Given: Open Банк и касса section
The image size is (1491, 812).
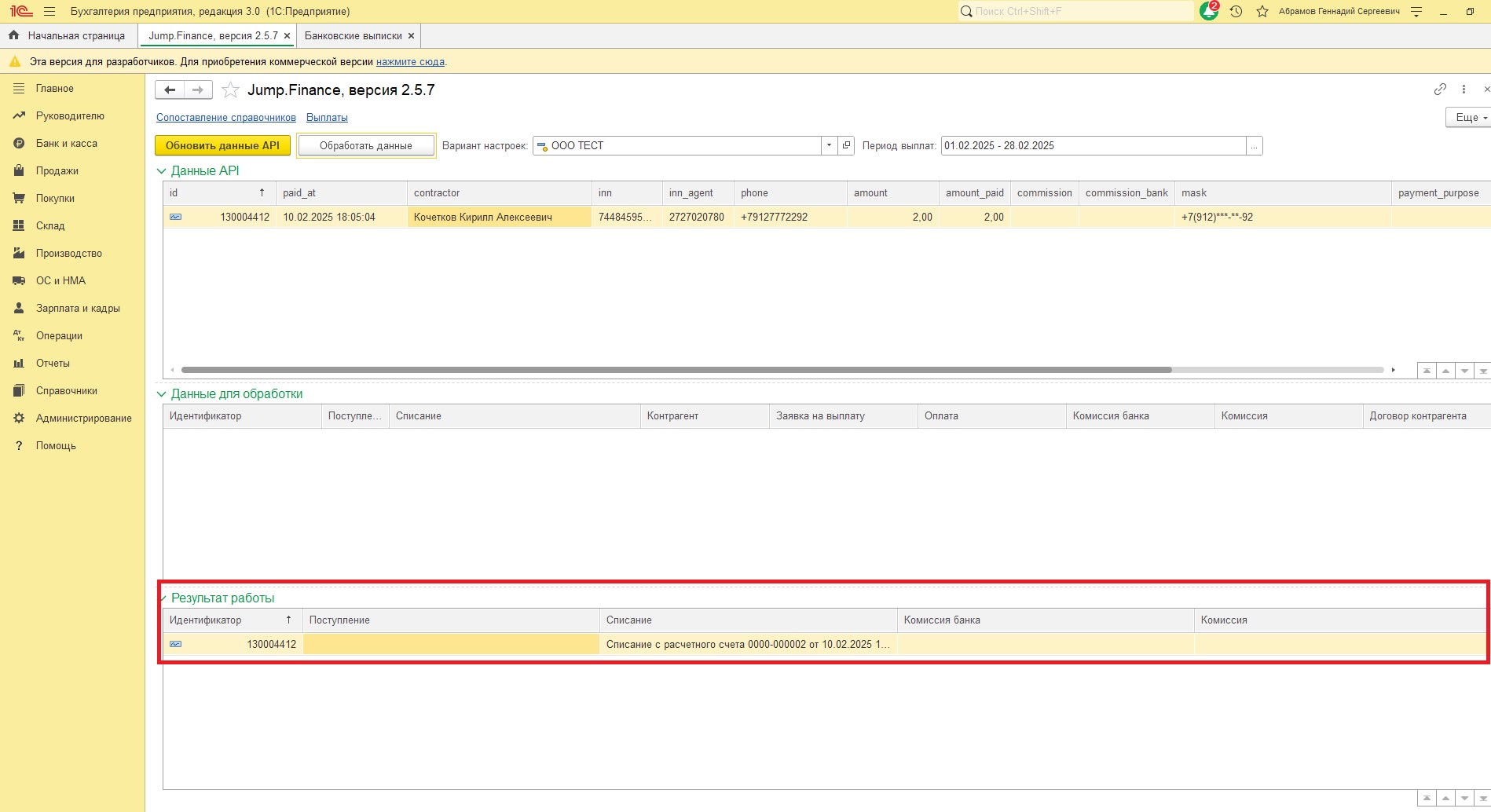Looking at the screenshot, I should pos(66,144).
